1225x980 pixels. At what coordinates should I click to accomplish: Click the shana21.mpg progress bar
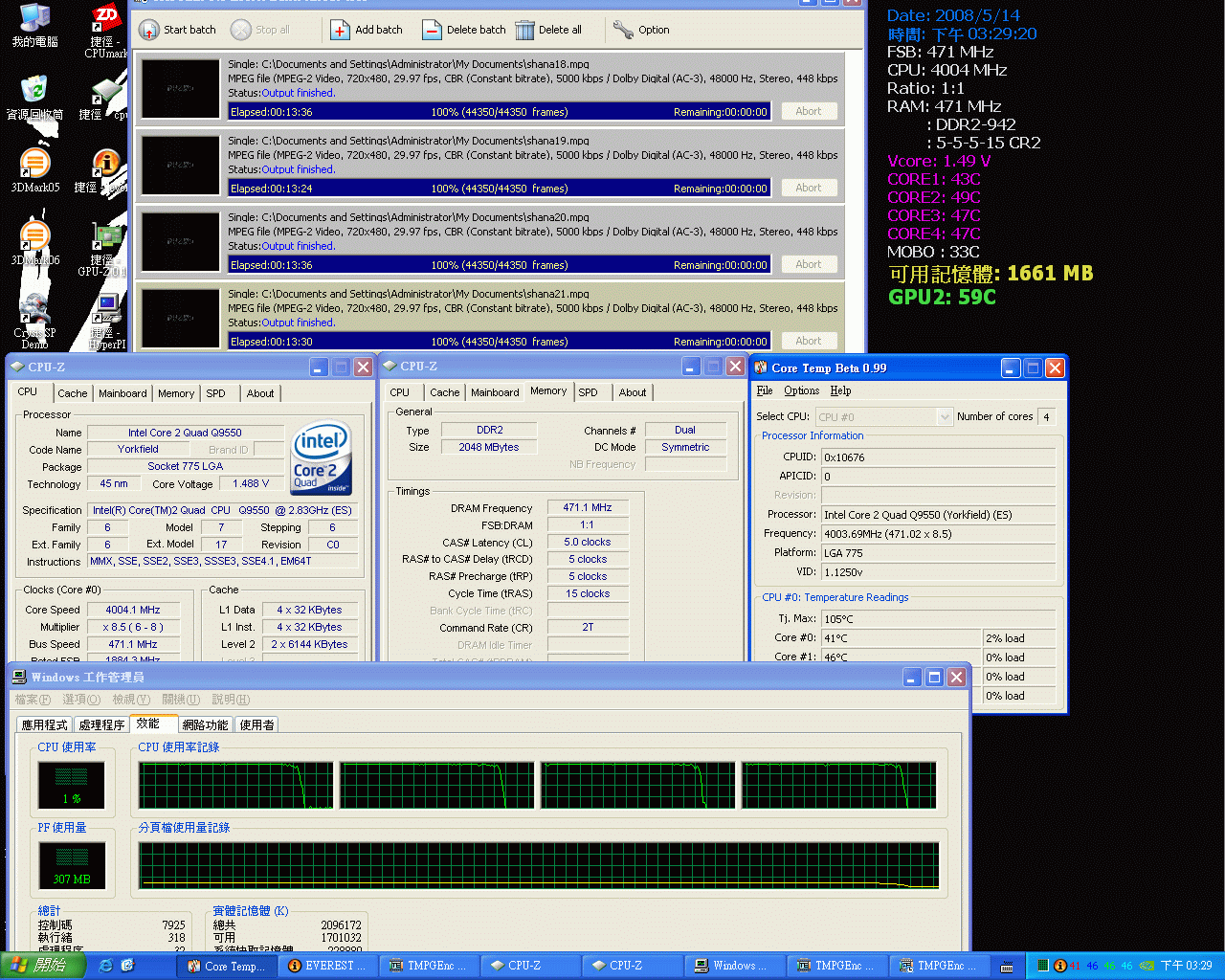[500, 342]
